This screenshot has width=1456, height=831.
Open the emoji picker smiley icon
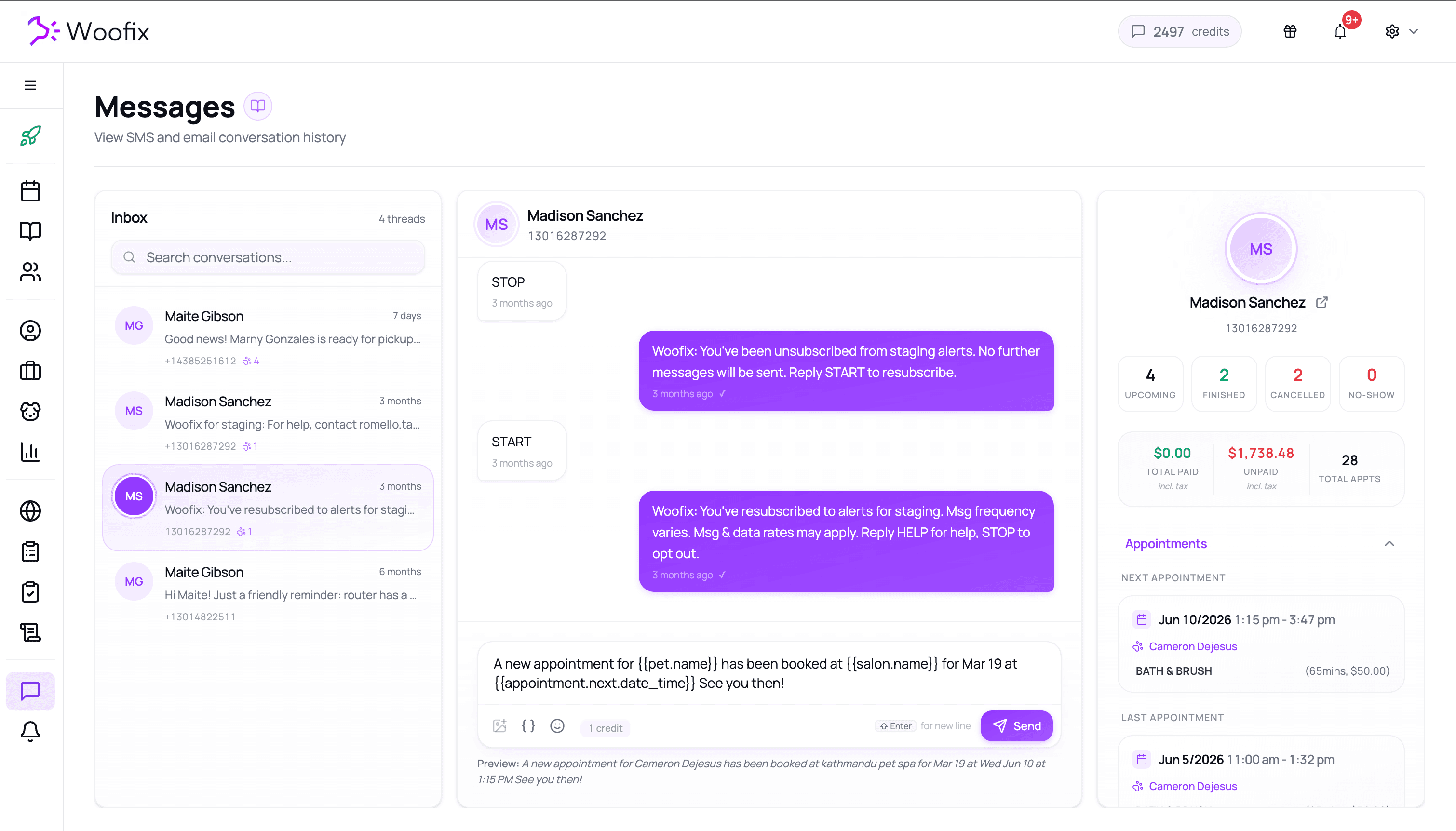[x=557, y=726]
